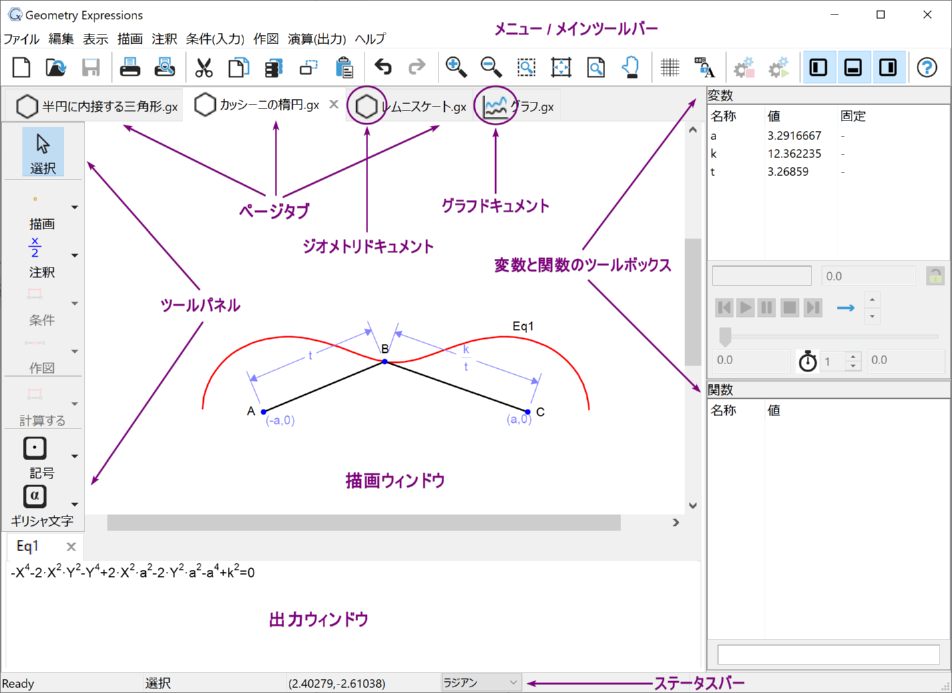
Task: Open the 条件(入力) menu
Action: 216,39
